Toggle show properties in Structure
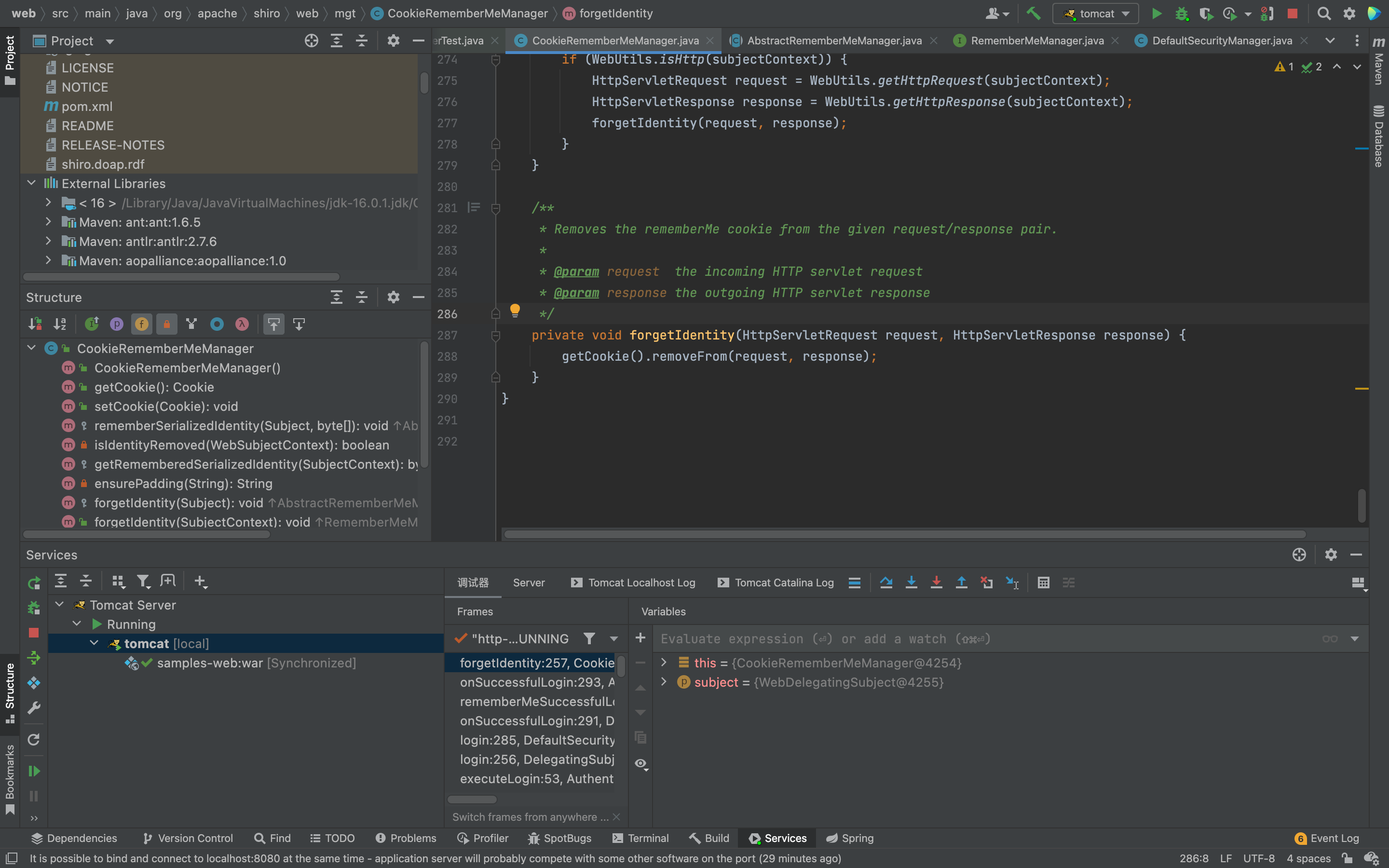The image size is (1389, 868). click(x=117, y=324)
